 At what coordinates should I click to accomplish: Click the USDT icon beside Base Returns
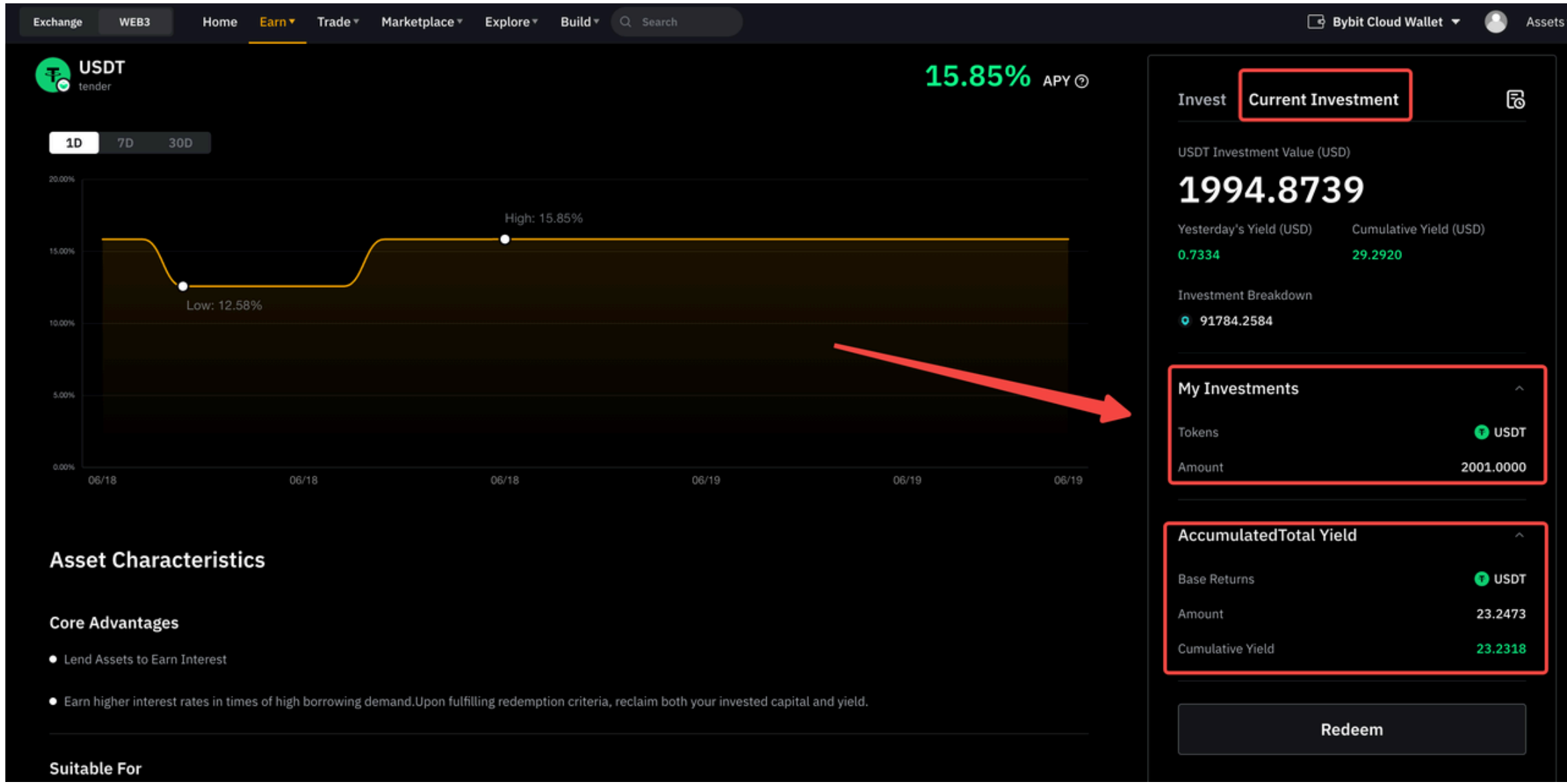[1481, 579]
